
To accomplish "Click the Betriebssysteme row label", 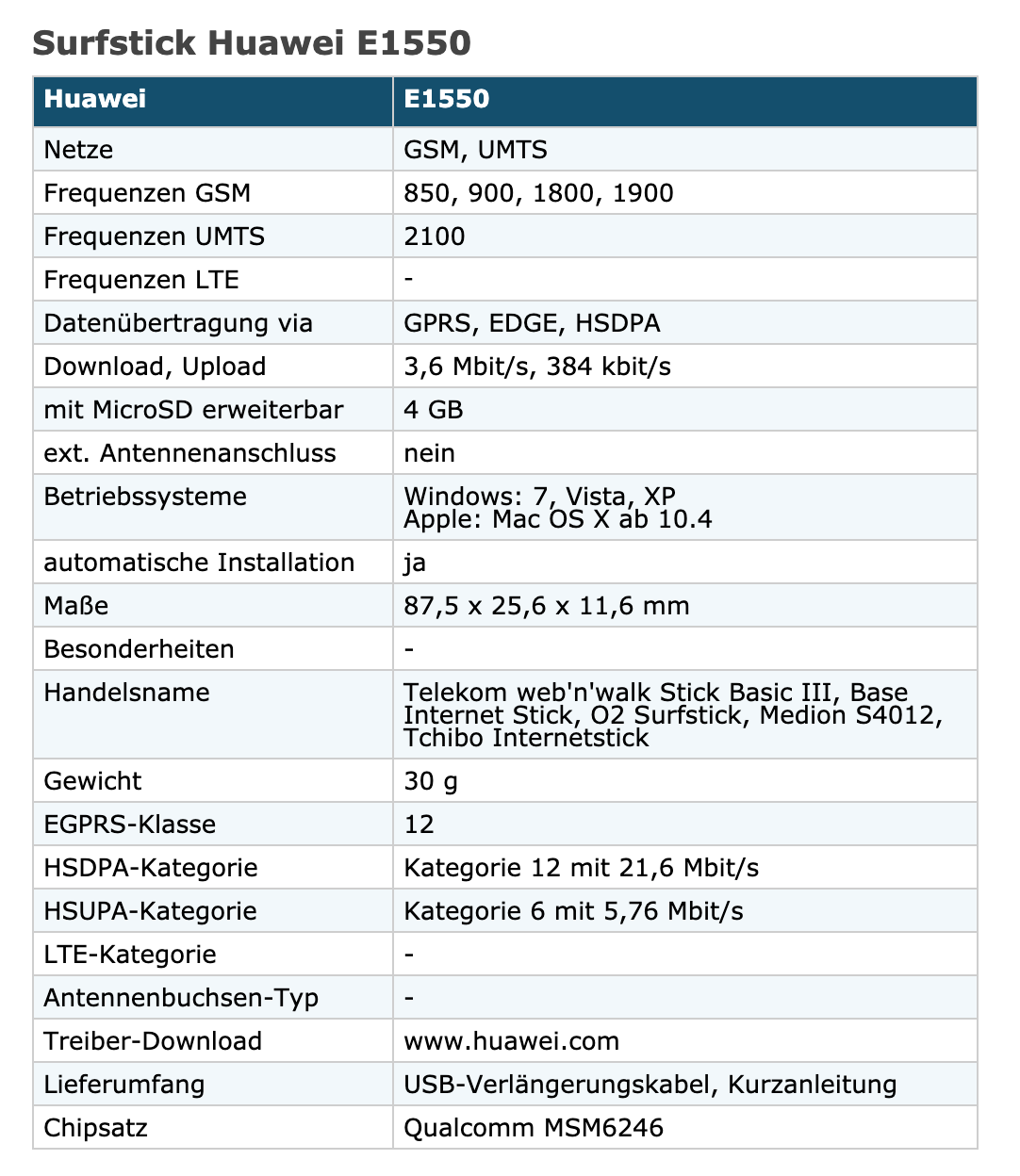I will pos(145,497).
